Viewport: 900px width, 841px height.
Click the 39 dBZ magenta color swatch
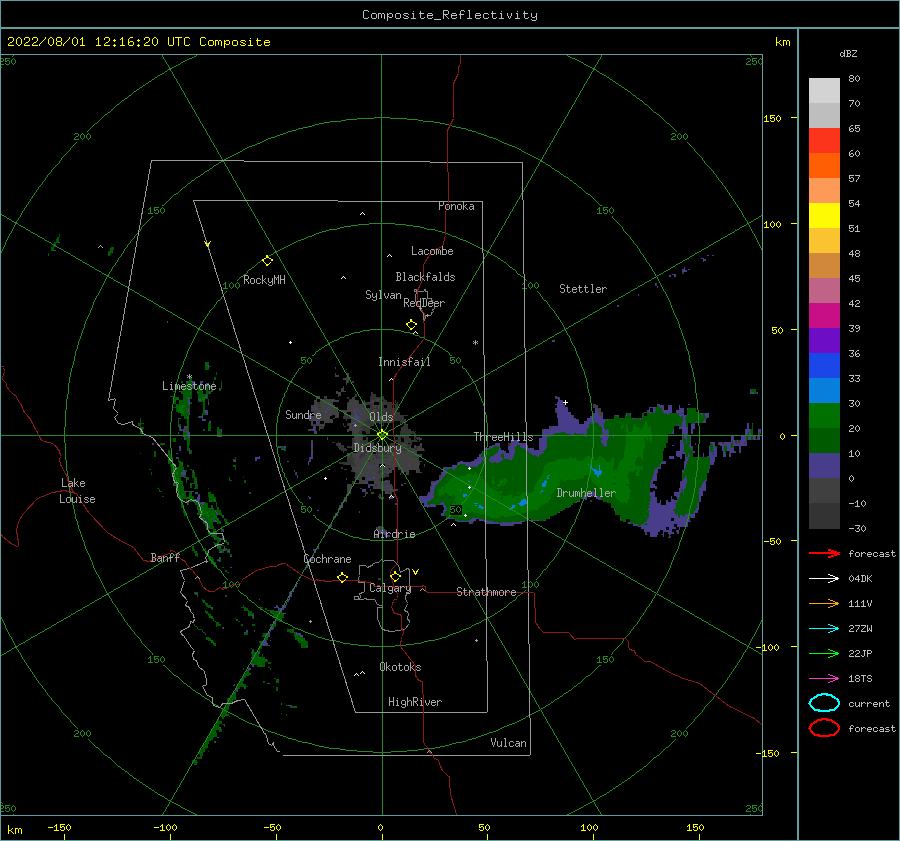824,316
